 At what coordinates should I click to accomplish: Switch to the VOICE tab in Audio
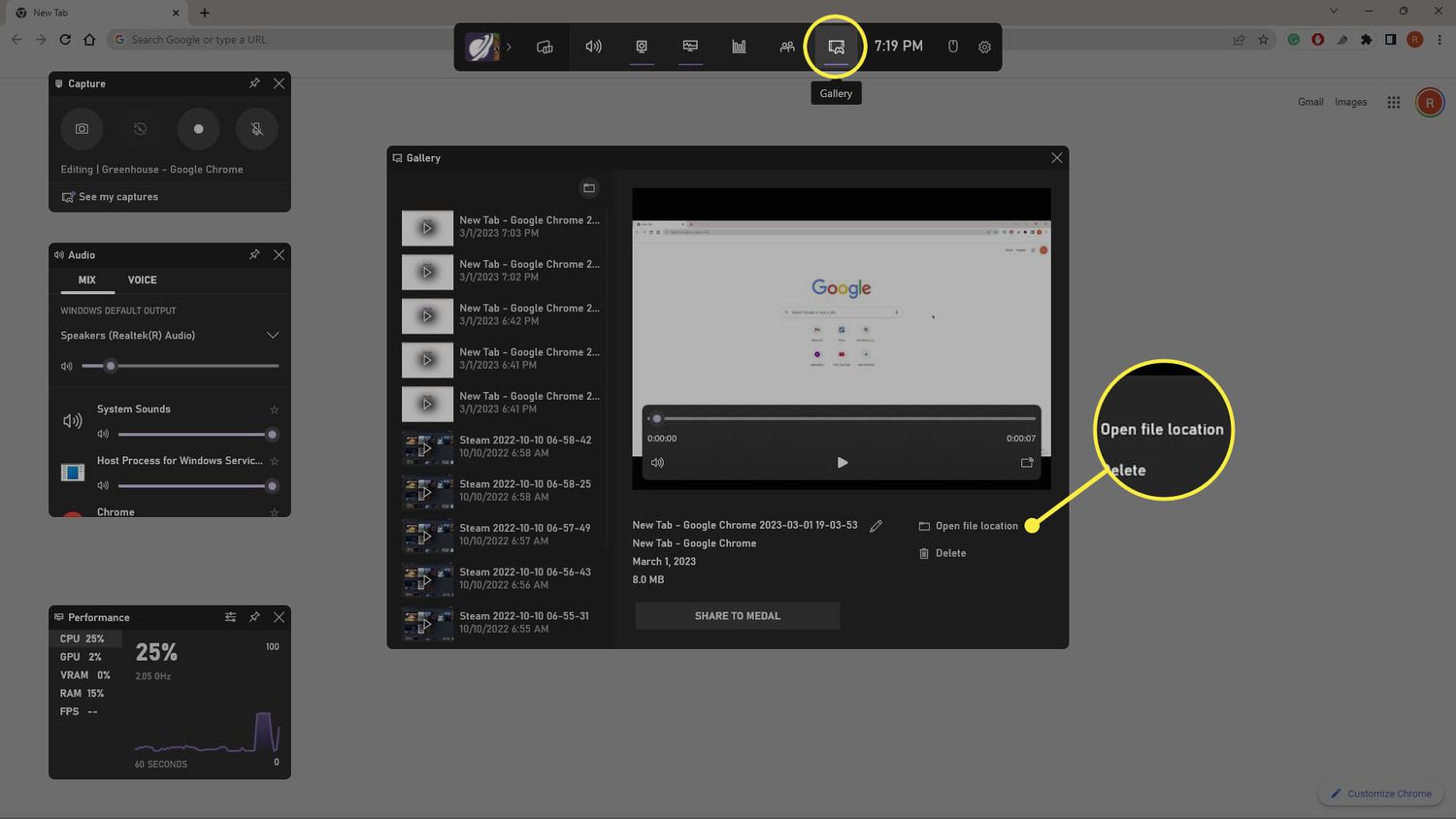coord(142,280)
